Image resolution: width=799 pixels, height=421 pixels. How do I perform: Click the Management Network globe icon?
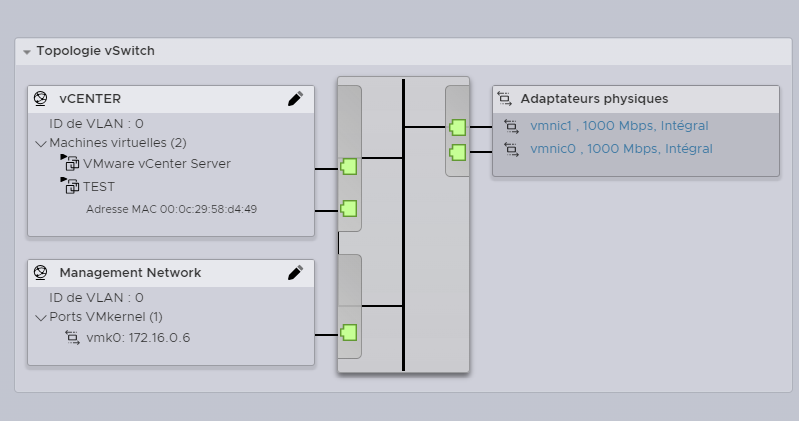(41, 272)
